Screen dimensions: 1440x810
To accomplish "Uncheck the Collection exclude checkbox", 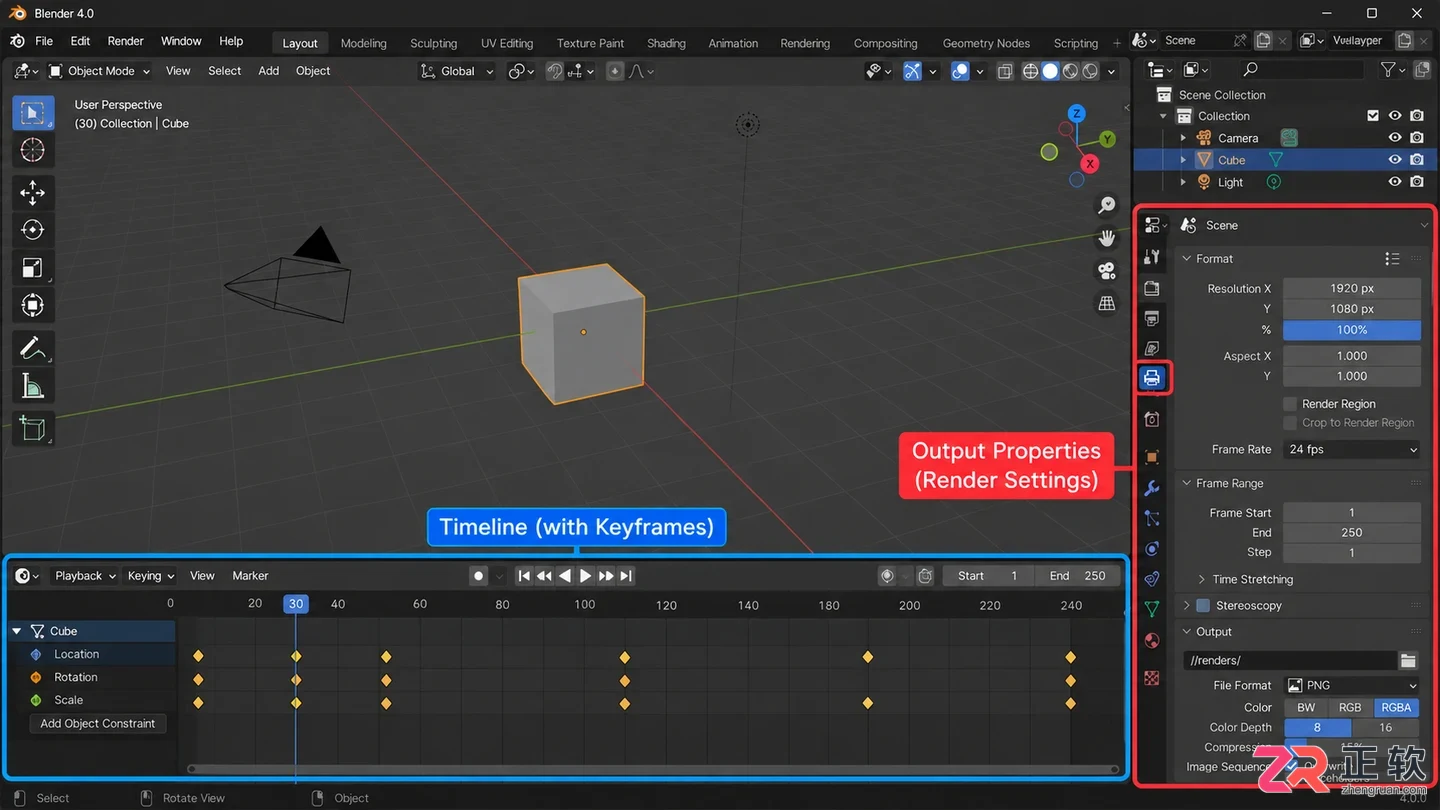I will point(1373,116).
